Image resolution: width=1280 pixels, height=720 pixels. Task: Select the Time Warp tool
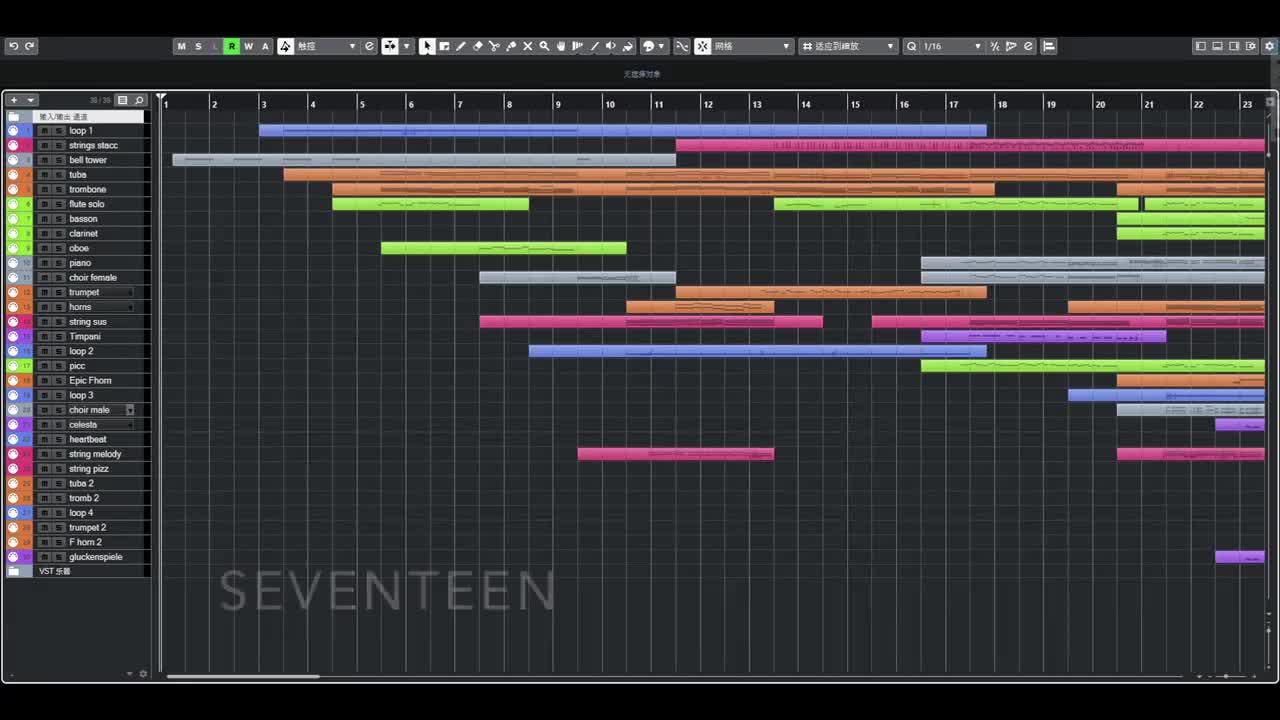577,46
